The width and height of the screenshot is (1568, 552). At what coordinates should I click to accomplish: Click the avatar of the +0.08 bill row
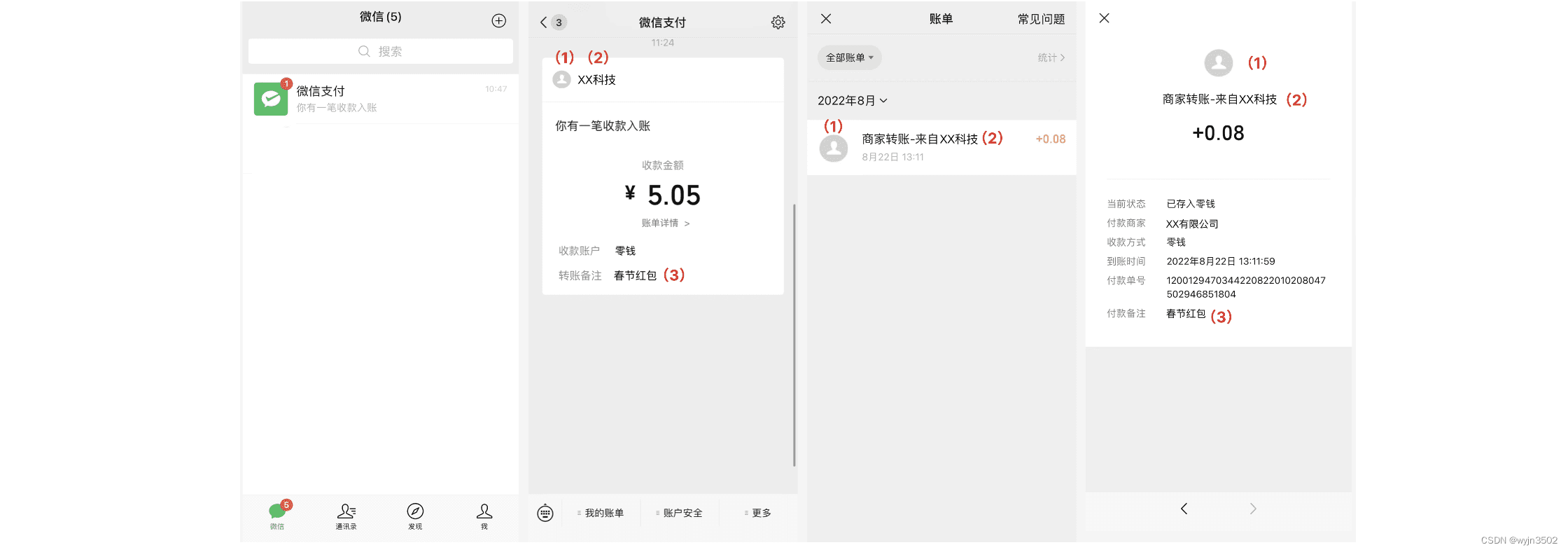tap(834, 149)
